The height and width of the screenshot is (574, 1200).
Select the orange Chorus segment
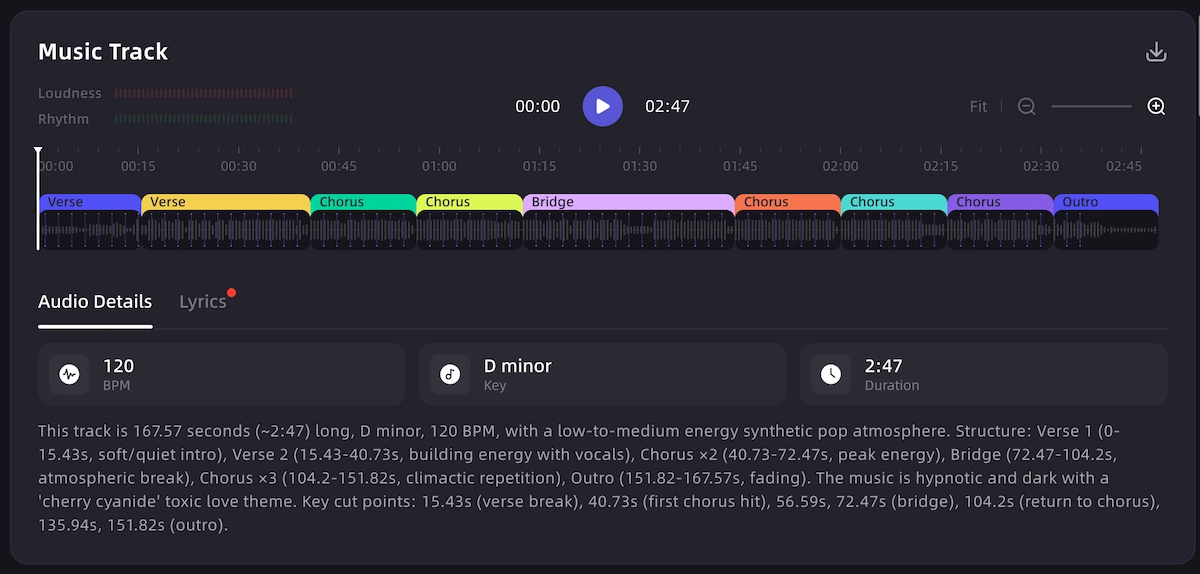point(788,202)
